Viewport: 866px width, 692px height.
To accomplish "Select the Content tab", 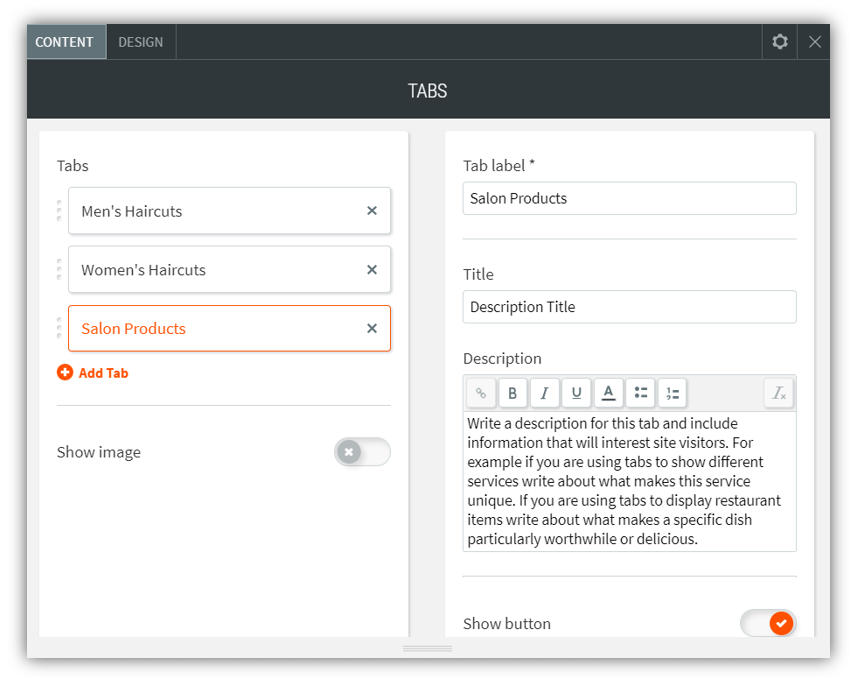I will pos(65,42).
